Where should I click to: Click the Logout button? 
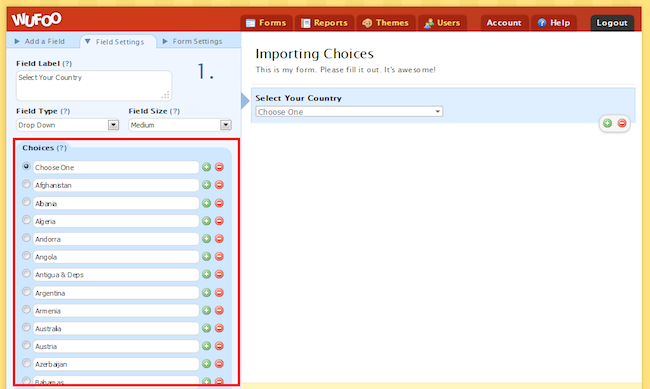(x=612, y=23)
